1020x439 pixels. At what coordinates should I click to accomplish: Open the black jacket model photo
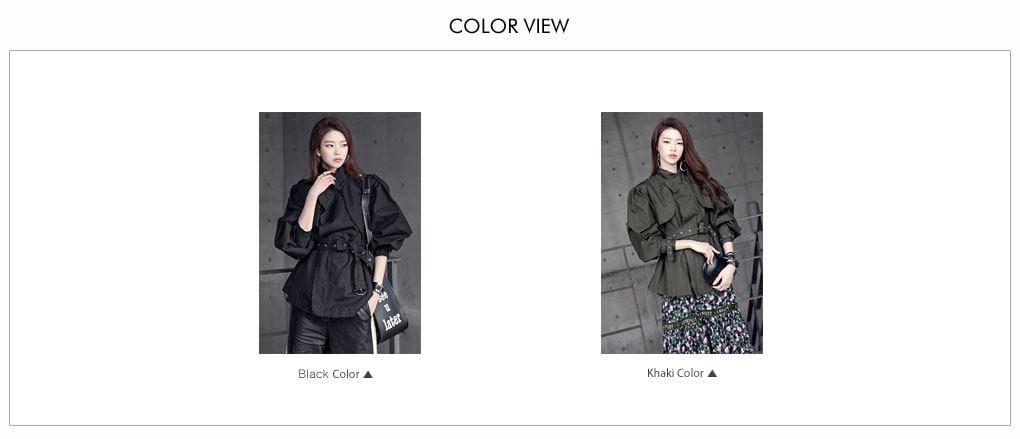click(340, 233)
